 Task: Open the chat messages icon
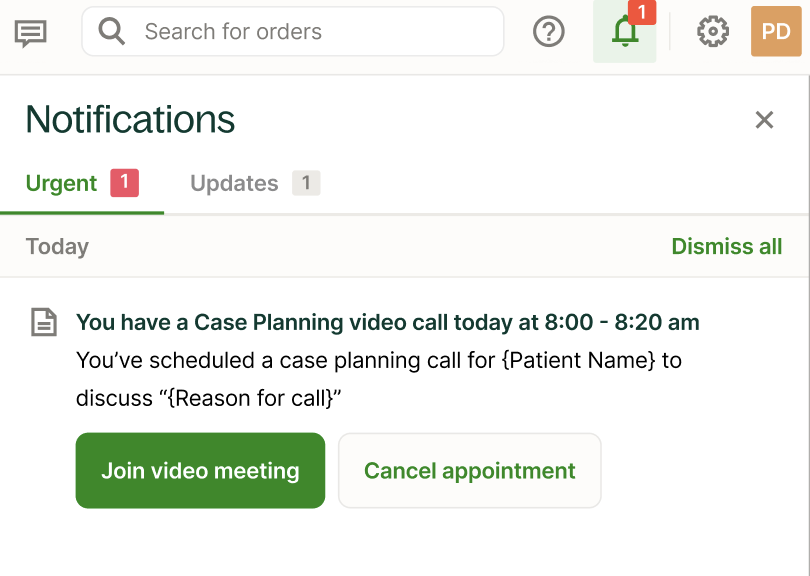[29, 31]
